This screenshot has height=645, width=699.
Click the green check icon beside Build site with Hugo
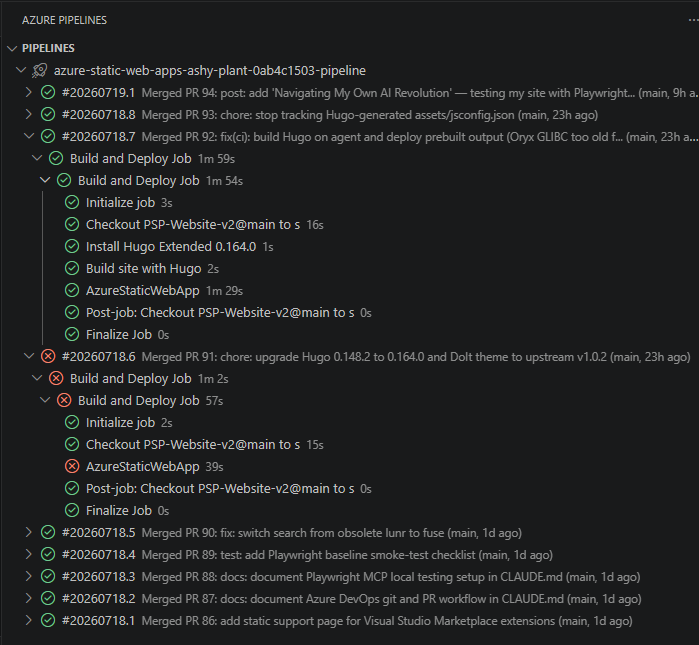(x=72, y=268)
